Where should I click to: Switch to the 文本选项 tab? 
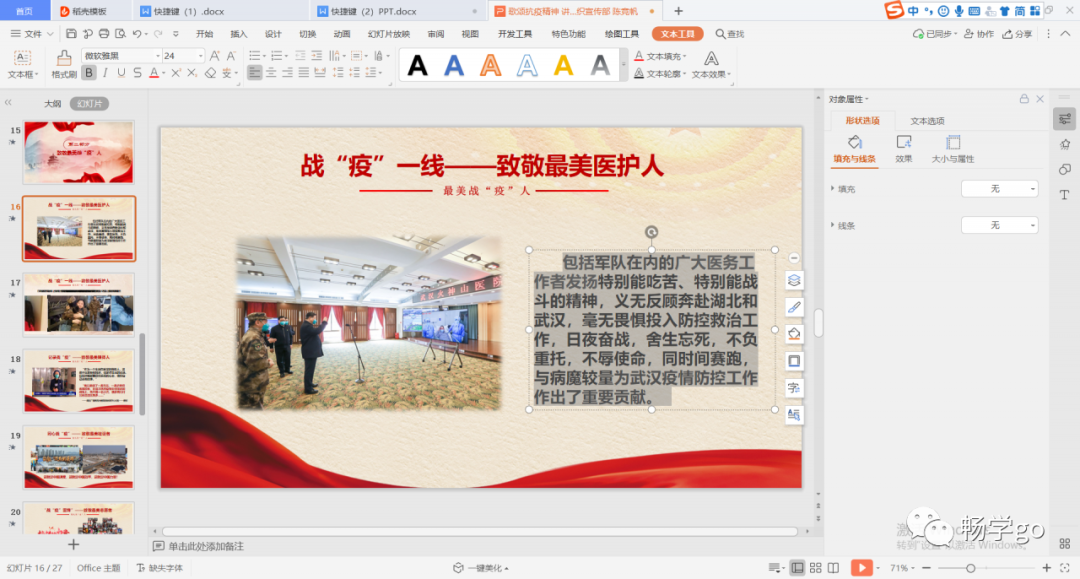(927, 120)
